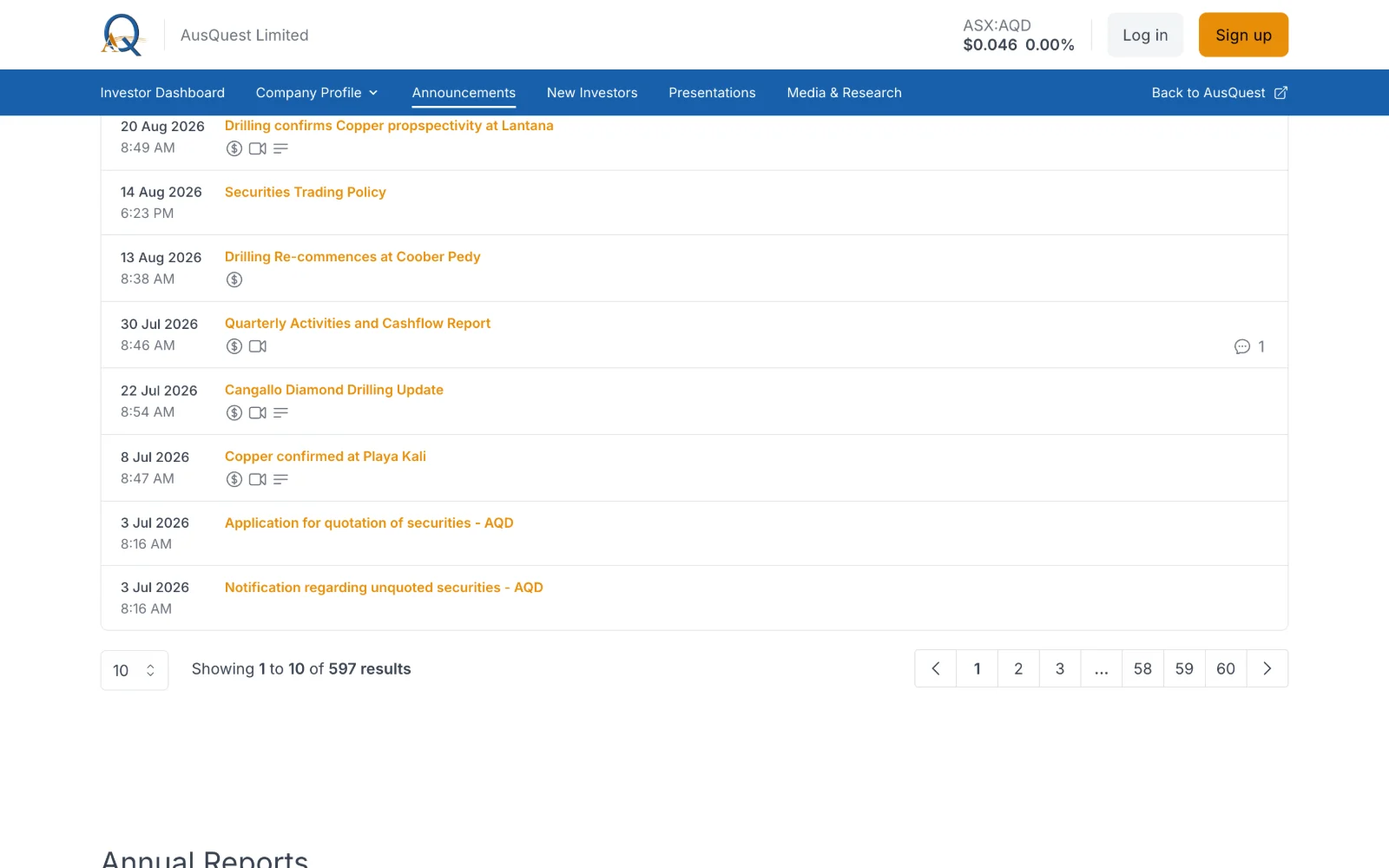The image size is (1389, 868).
Task: Click video icon on Lantana drilling announcement
Action: coord(258,148)
